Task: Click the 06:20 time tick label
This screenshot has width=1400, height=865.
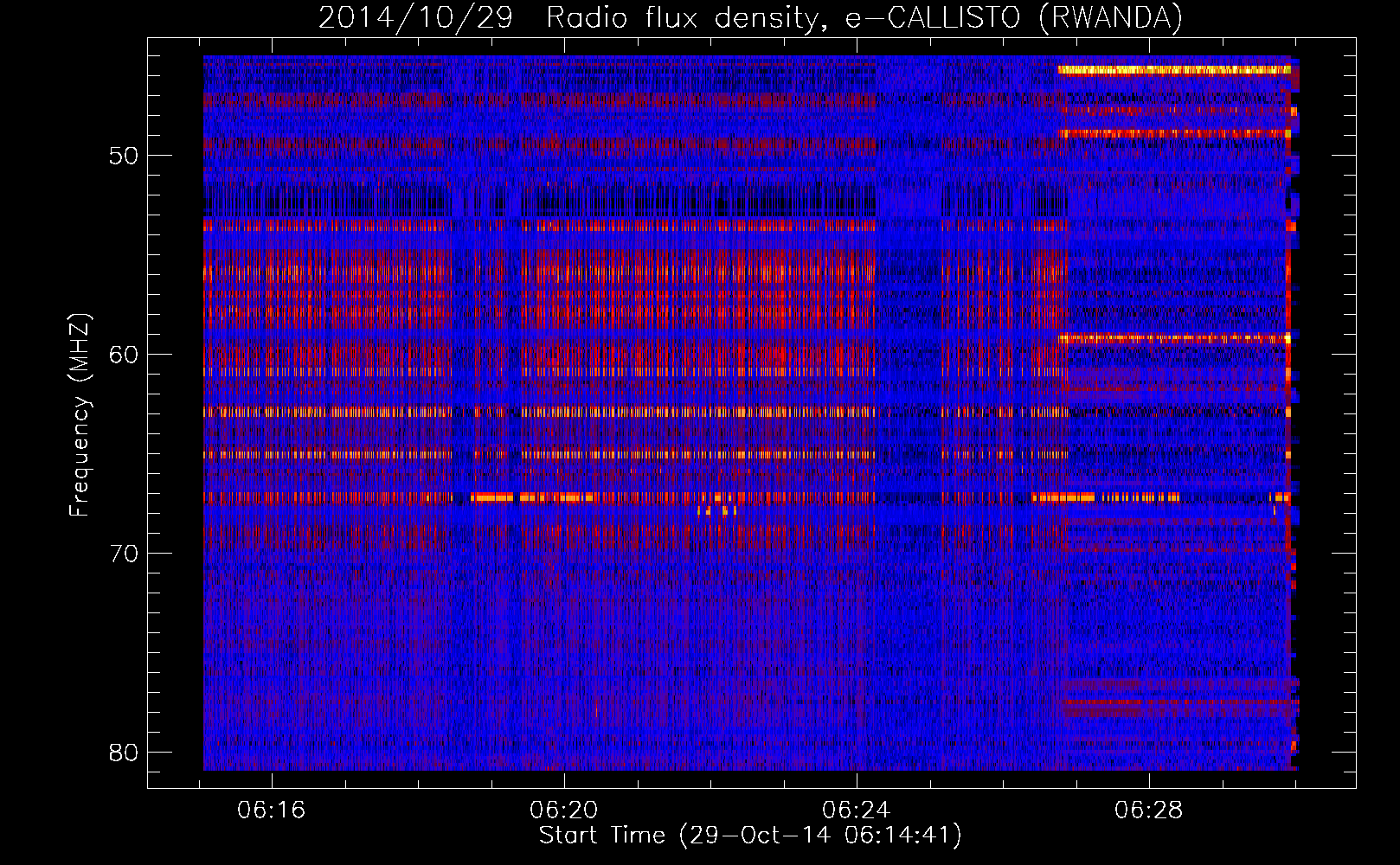Action: (x=564, y=811)
